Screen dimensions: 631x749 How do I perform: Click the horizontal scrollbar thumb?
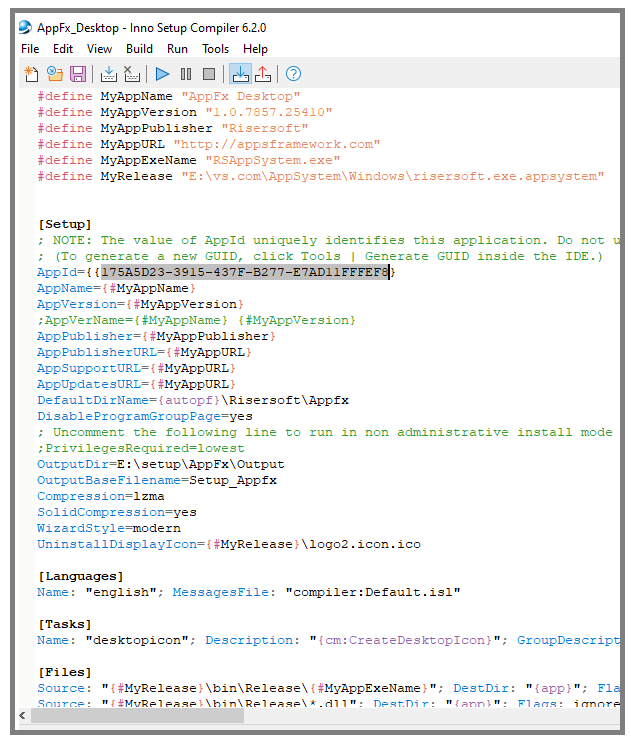click(x=138, y=716)
